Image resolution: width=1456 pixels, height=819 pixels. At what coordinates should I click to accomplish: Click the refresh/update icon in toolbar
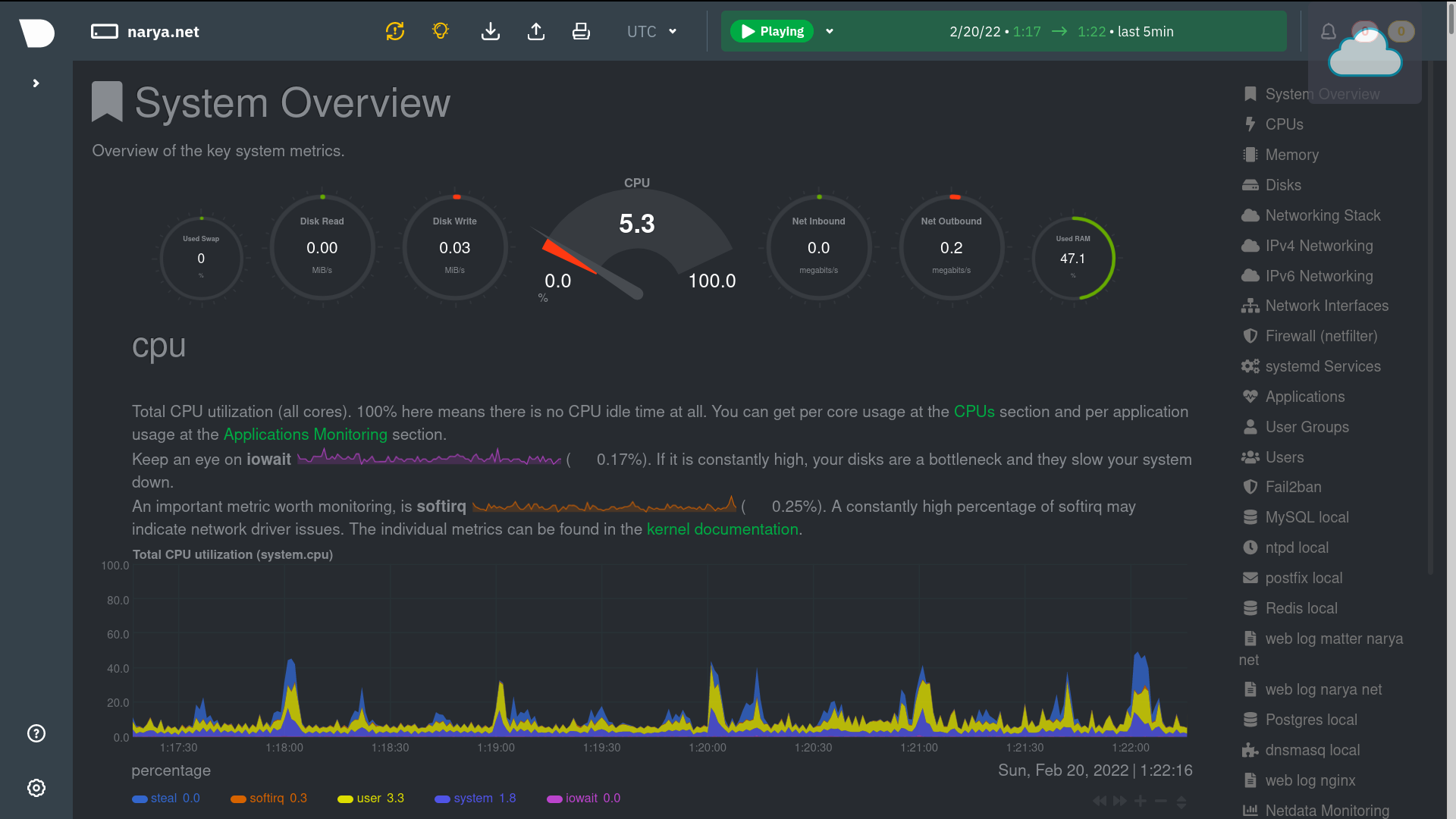tap(395, 31)
